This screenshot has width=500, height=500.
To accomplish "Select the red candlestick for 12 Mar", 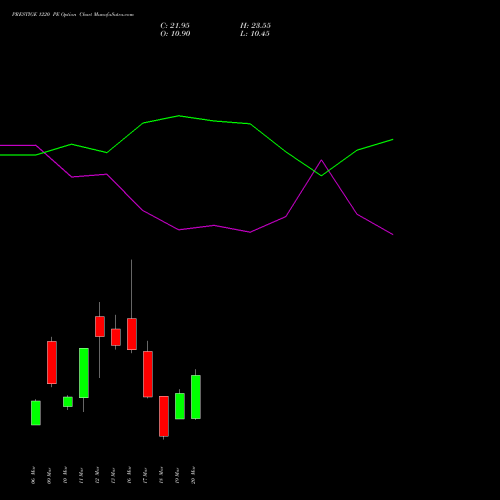I will 100,326.
